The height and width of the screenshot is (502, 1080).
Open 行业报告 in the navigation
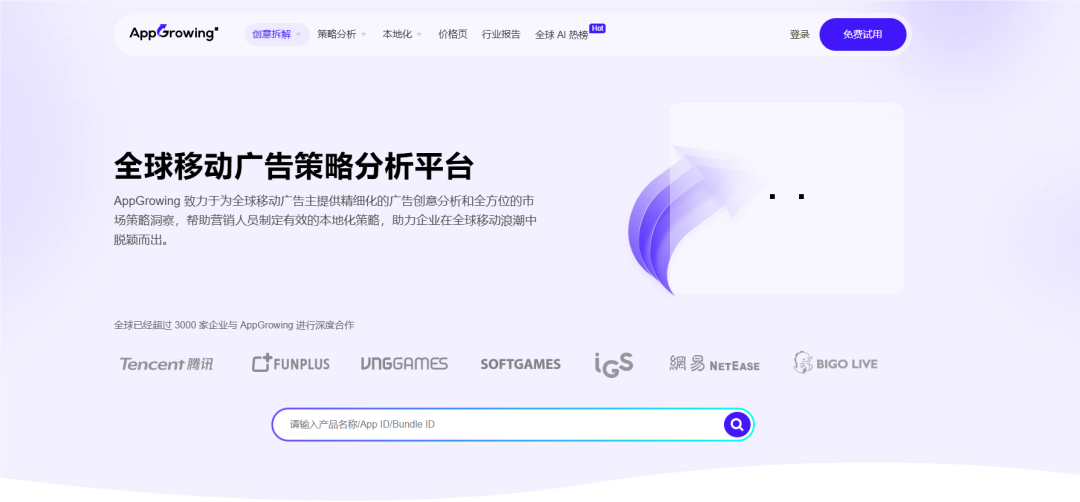[501, 34]
